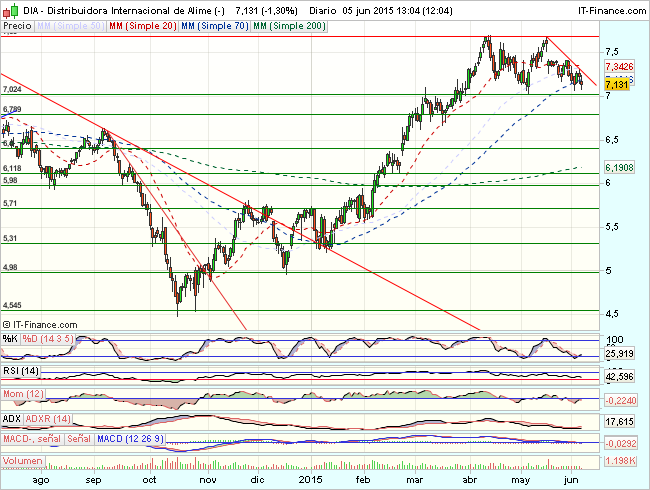650x490 pixels.
Task: Click the 7,3426 red MM20 value tag
Action: (620, 67)
